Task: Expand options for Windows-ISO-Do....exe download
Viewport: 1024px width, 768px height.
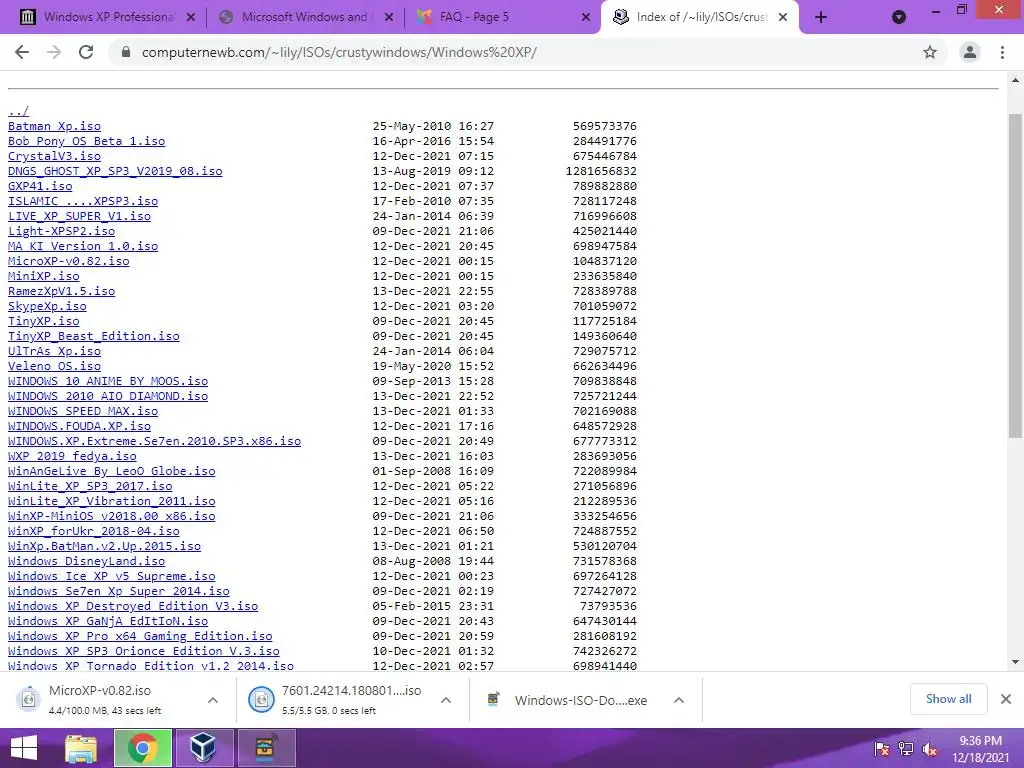Action: (679, 700)
